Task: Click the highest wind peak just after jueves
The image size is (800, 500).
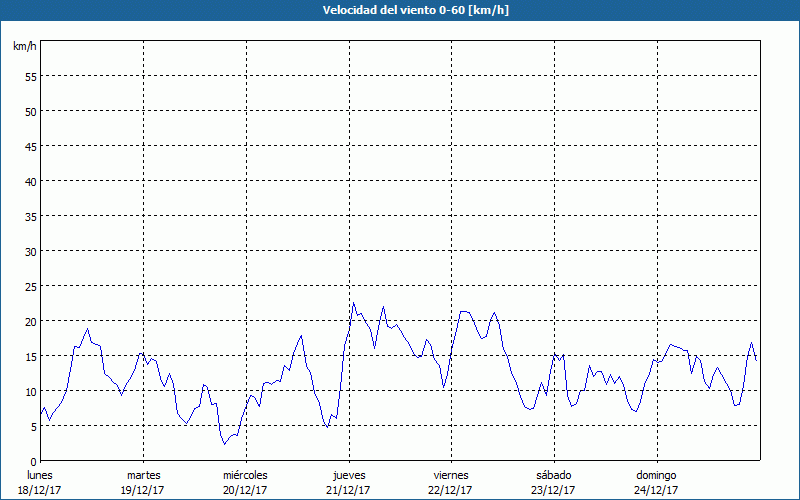Action: pos(353,303)
